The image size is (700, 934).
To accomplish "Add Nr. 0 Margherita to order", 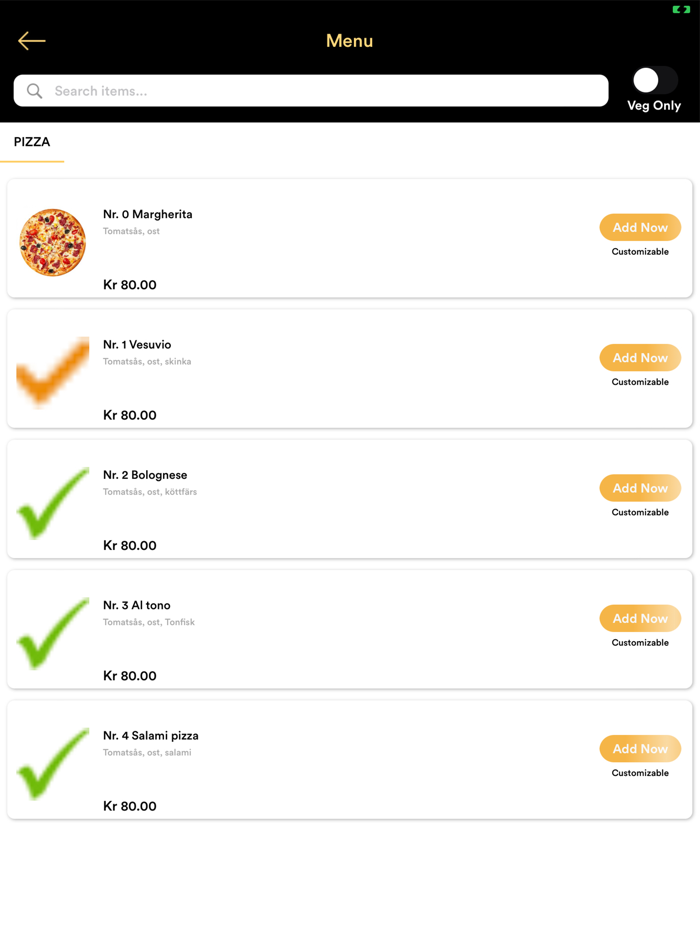I will 640,227.
